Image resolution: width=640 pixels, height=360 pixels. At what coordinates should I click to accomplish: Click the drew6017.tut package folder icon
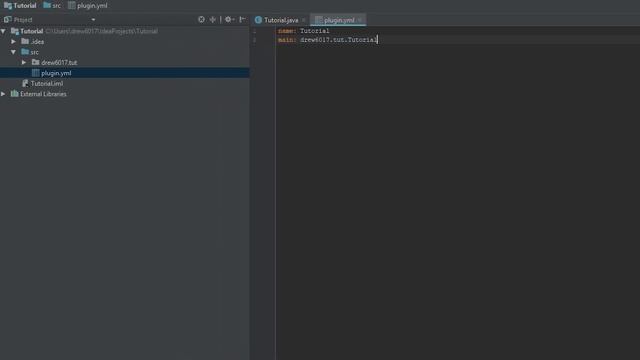coord(36,62)
